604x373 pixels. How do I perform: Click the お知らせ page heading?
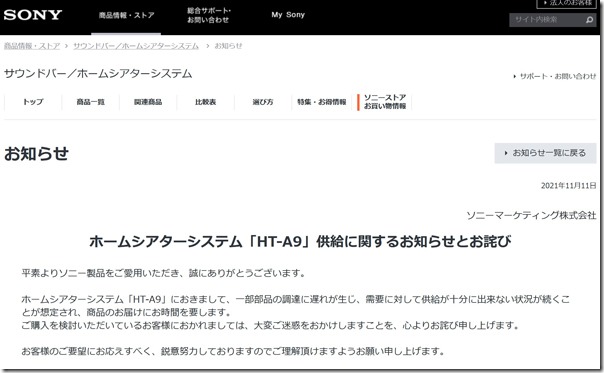tap(36, 153)
